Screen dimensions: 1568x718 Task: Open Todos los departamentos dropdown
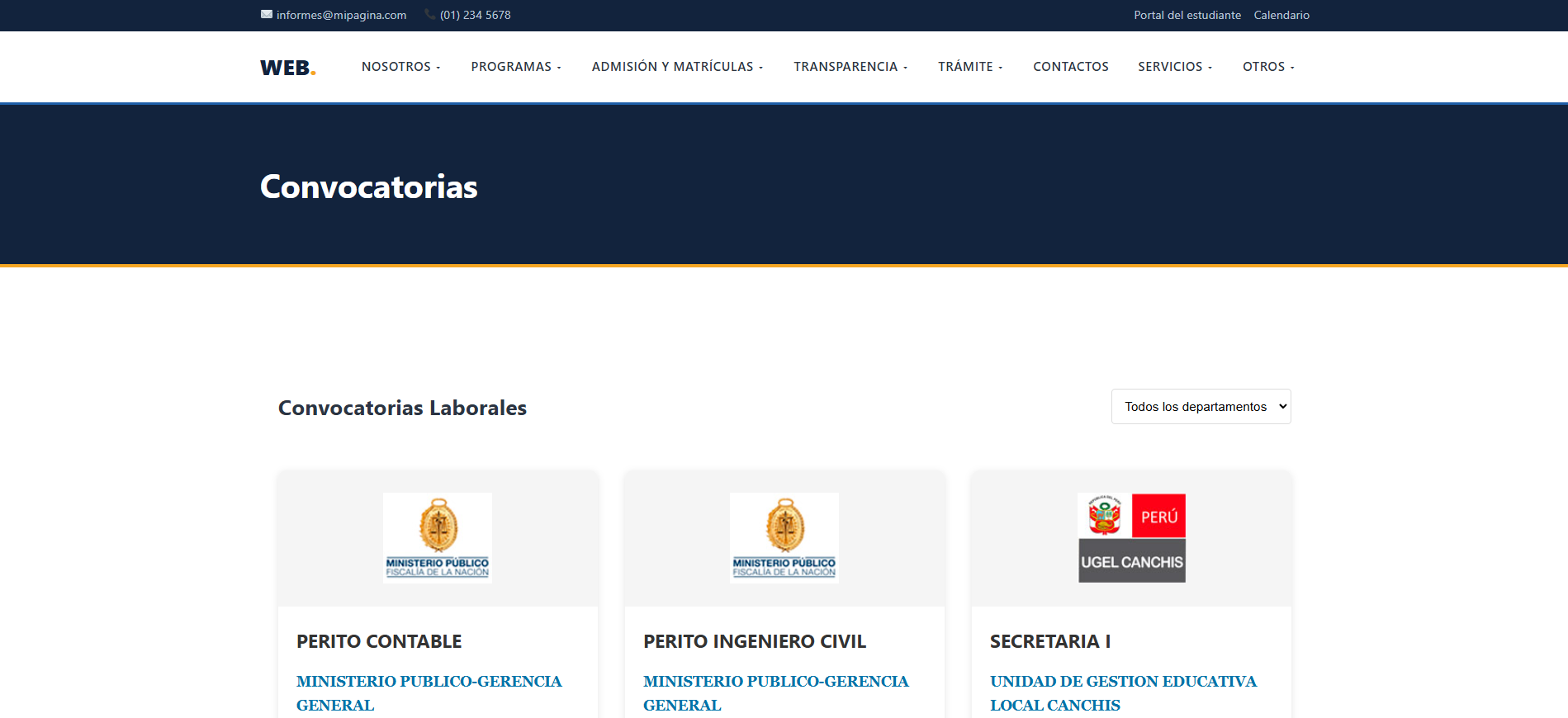pos(1201,407)
